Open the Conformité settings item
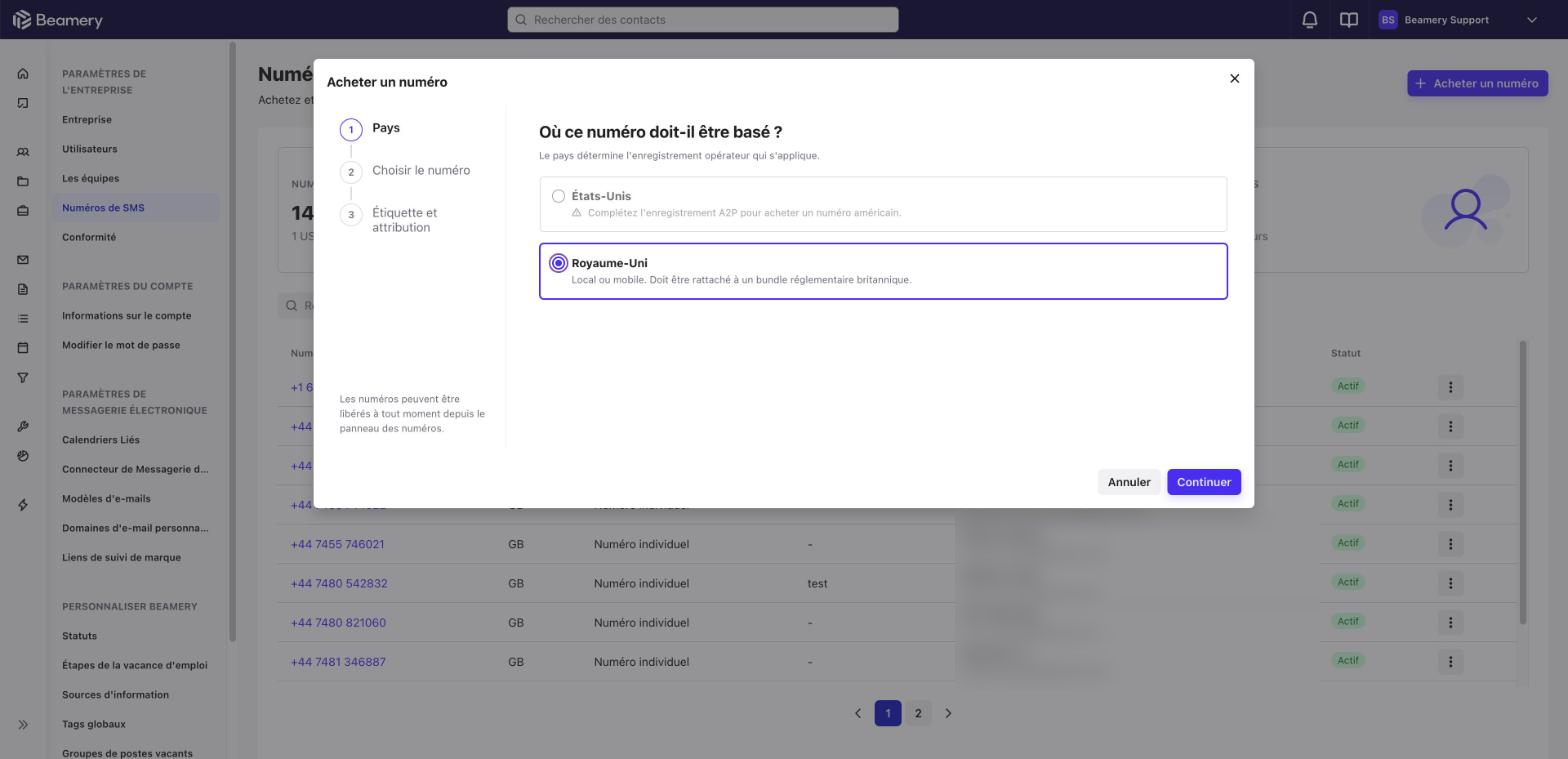The image size is (1568, 759). coord(89,237)
